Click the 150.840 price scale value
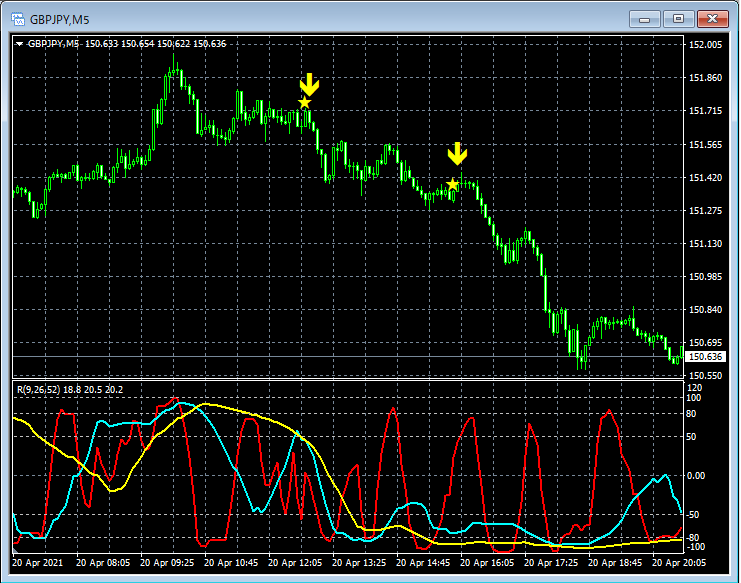Viewport: 741px width, 583px height. (706, 310)
